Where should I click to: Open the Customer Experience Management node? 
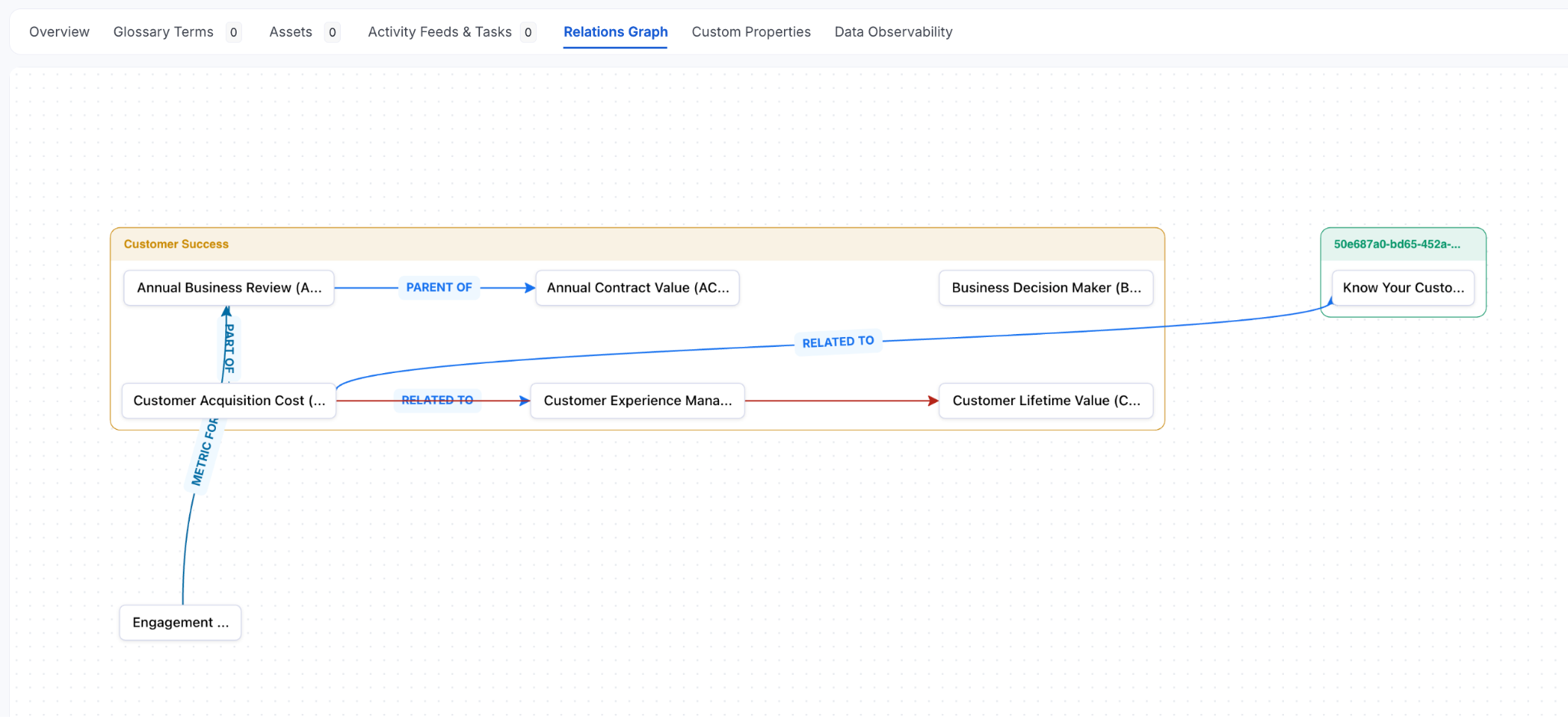[637, 401]
